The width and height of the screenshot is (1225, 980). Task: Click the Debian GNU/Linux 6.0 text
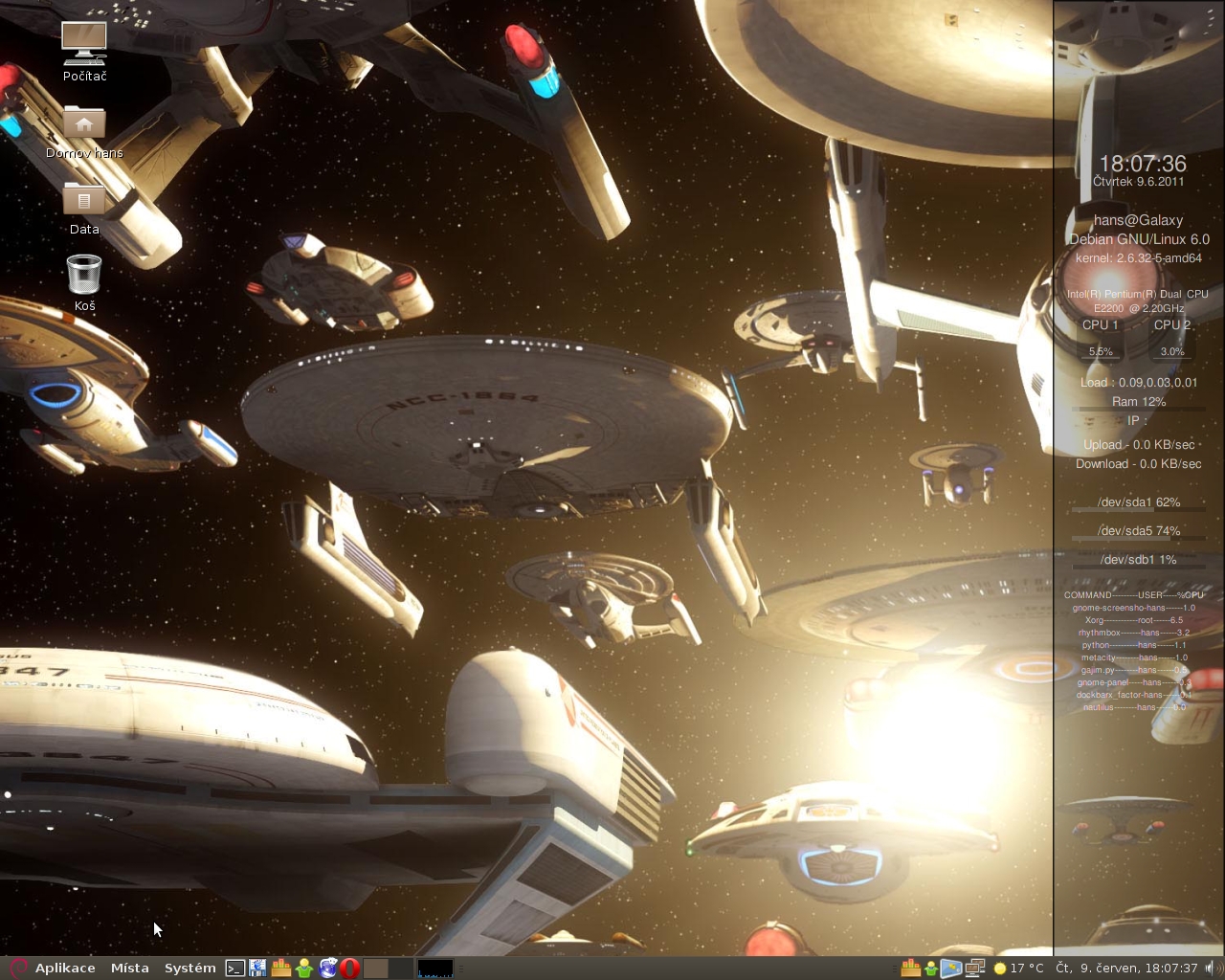1139,239
